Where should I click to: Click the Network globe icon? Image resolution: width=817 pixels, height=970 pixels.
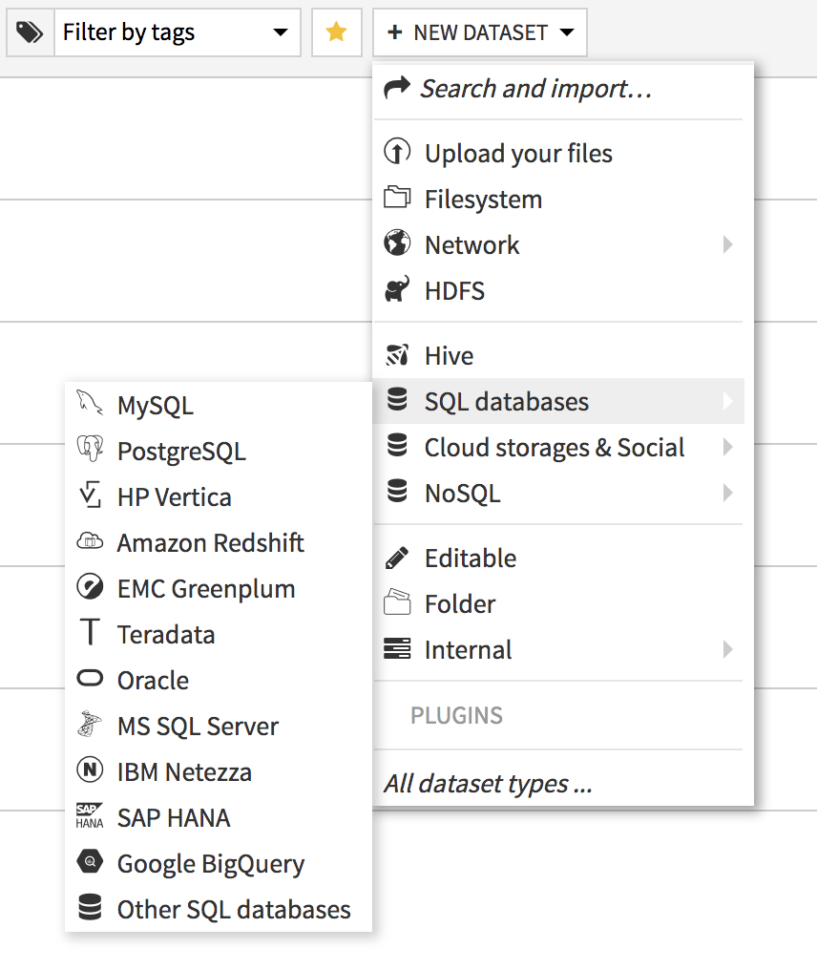397,243
